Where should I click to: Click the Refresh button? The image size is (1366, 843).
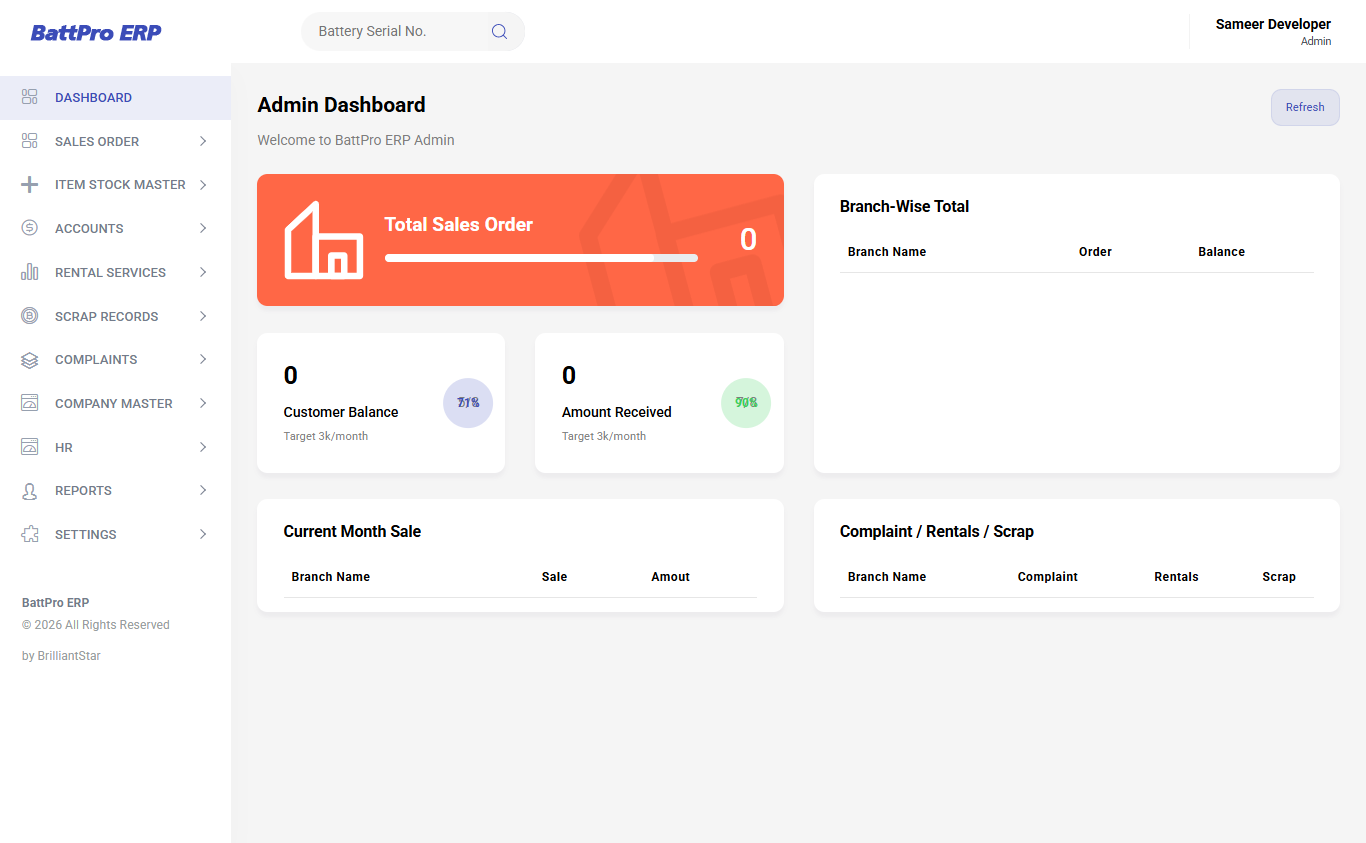tap(1305, 107)
